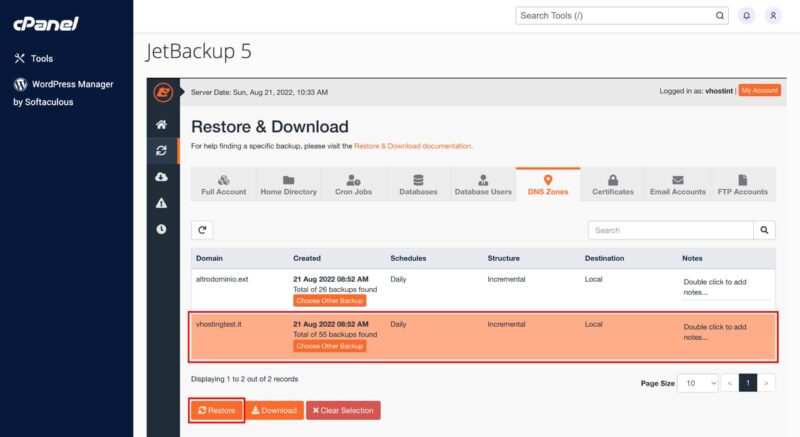The width and height of the screenshot is (800, 437).
Task: Open WordPress Manager by Softaculous
Action: pyautogui.click(x=63, y=92)
